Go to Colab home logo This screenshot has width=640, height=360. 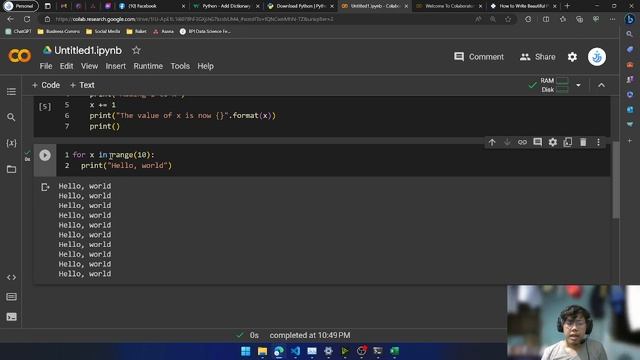[x=19, y=56]
